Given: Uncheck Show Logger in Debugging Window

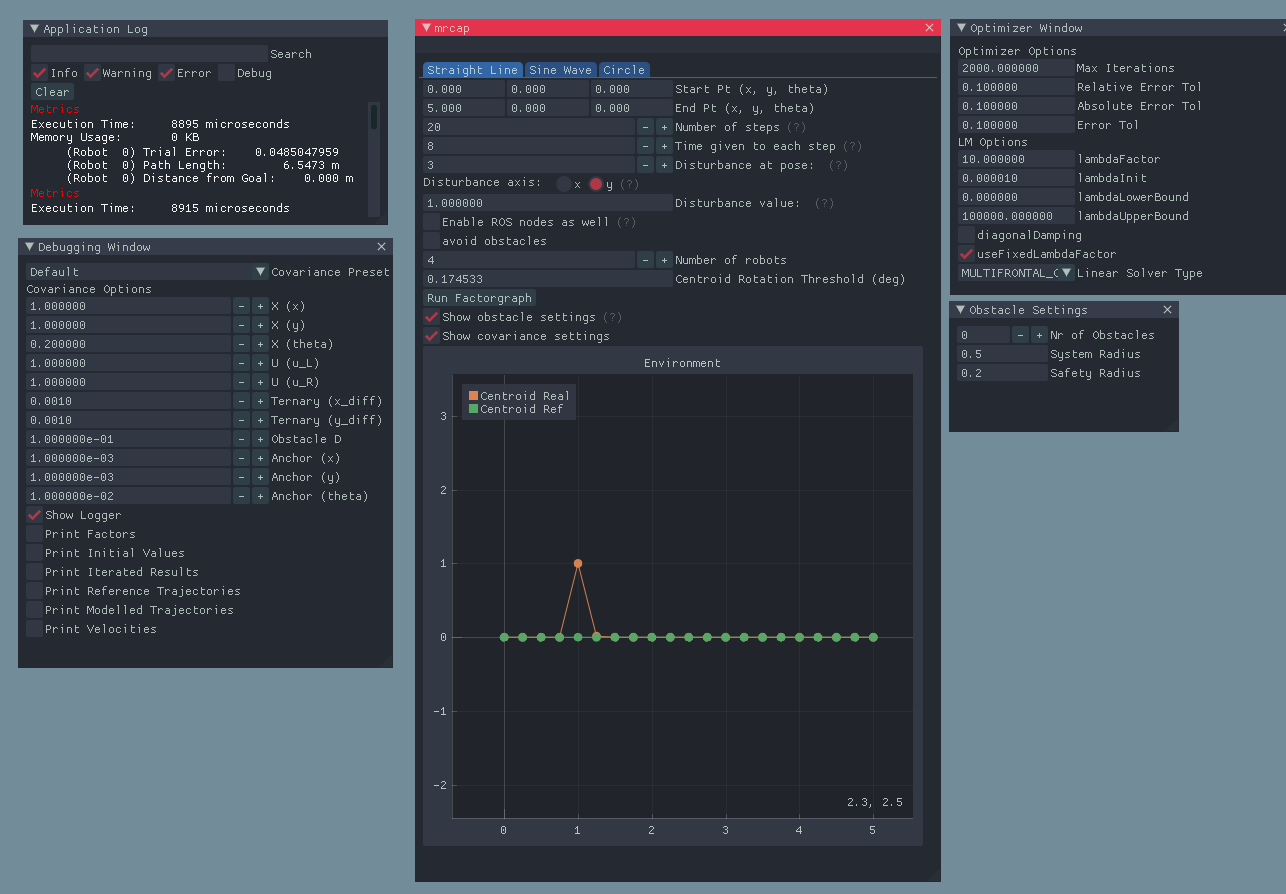Looking at the screenshot, I should pos(34,515).
